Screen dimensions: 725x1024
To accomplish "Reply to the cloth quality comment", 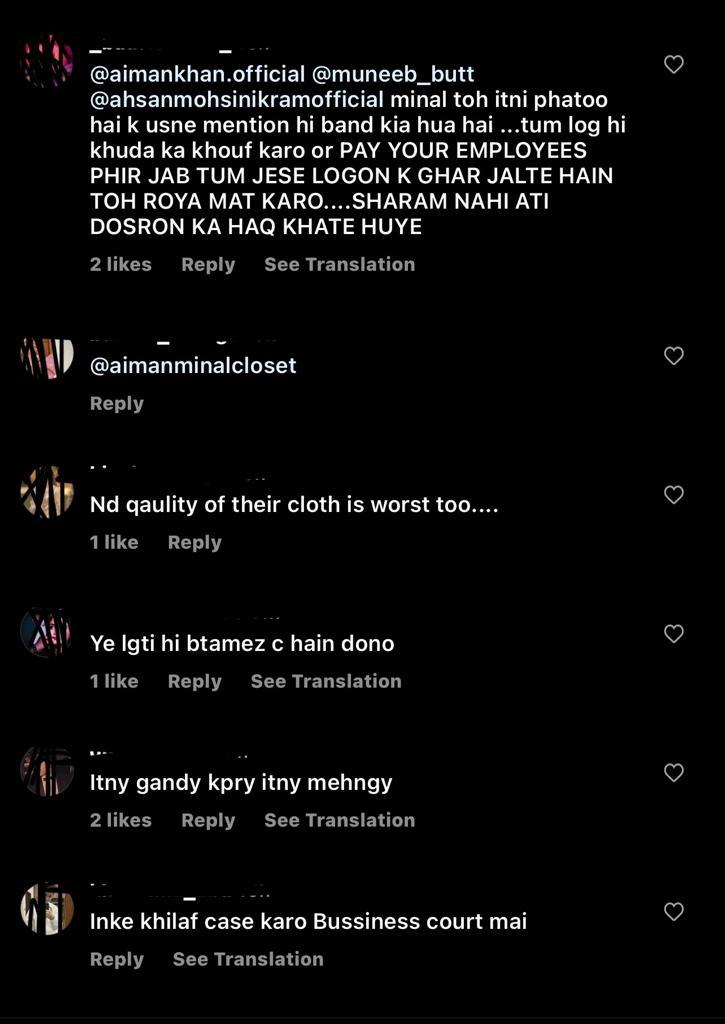I will 195,543.
